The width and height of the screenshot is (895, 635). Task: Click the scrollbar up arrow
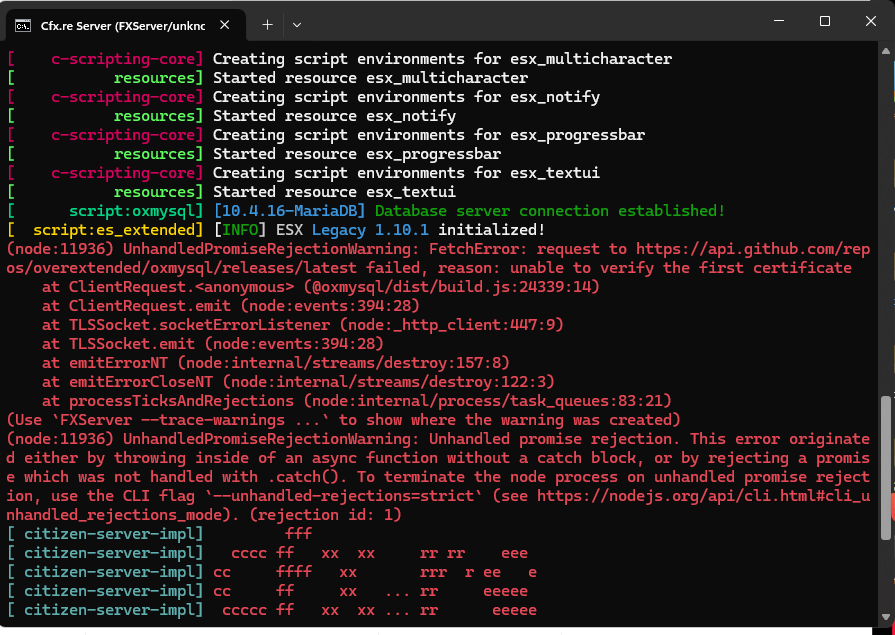pos(886,51)
